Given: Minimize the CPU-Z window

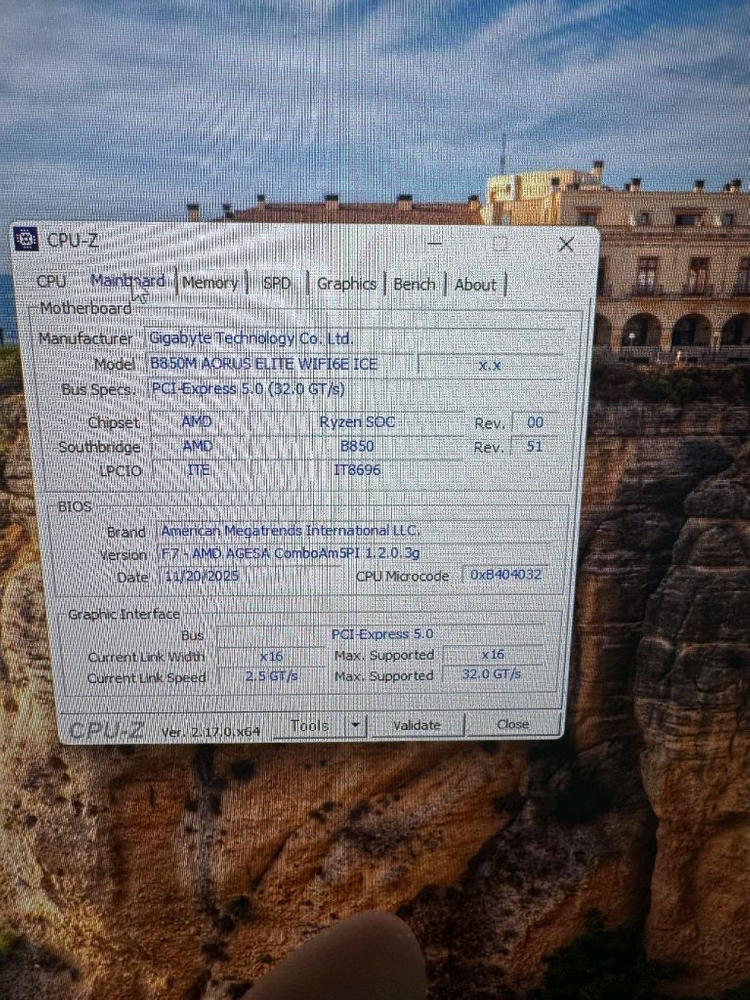Looking at the screenshot, I should click(434, 243).
